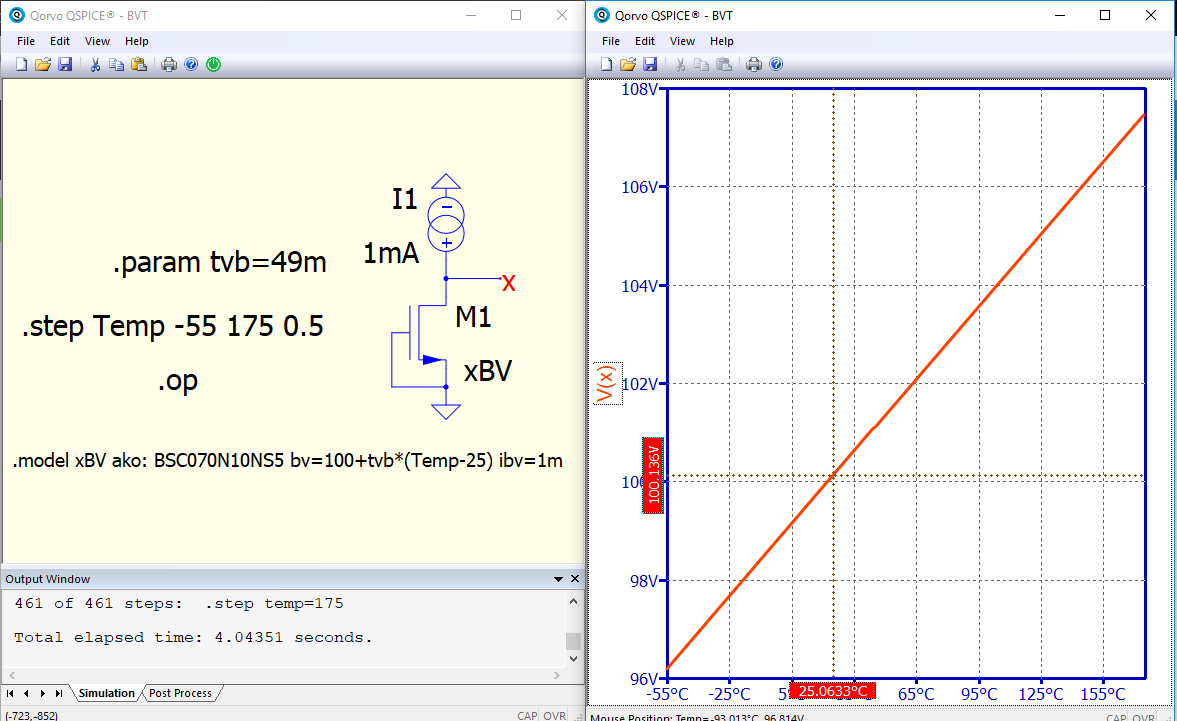This screenshot has width=1177, height=721.
Task: Minimize the schematic BVT window
Action: click(471, 15)
